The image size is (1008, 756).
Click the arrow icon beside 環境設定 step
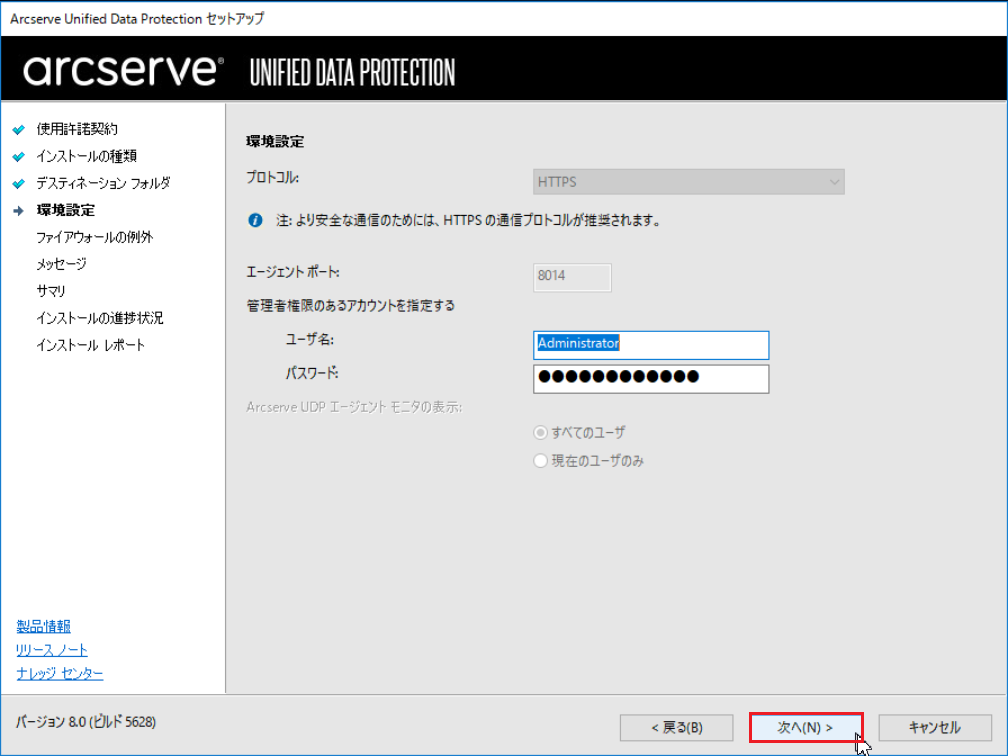pyautogui.click(x=19, y=211)
